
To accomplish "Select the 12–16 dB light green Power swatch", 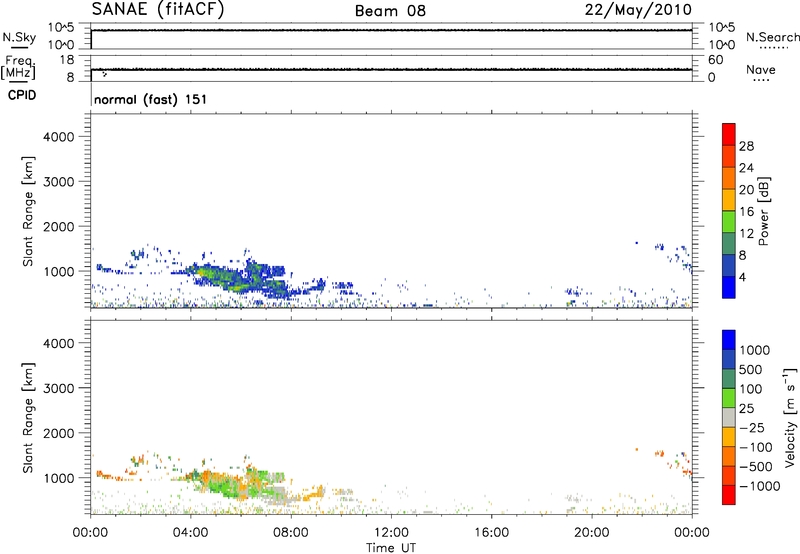I will coord(729,222).
